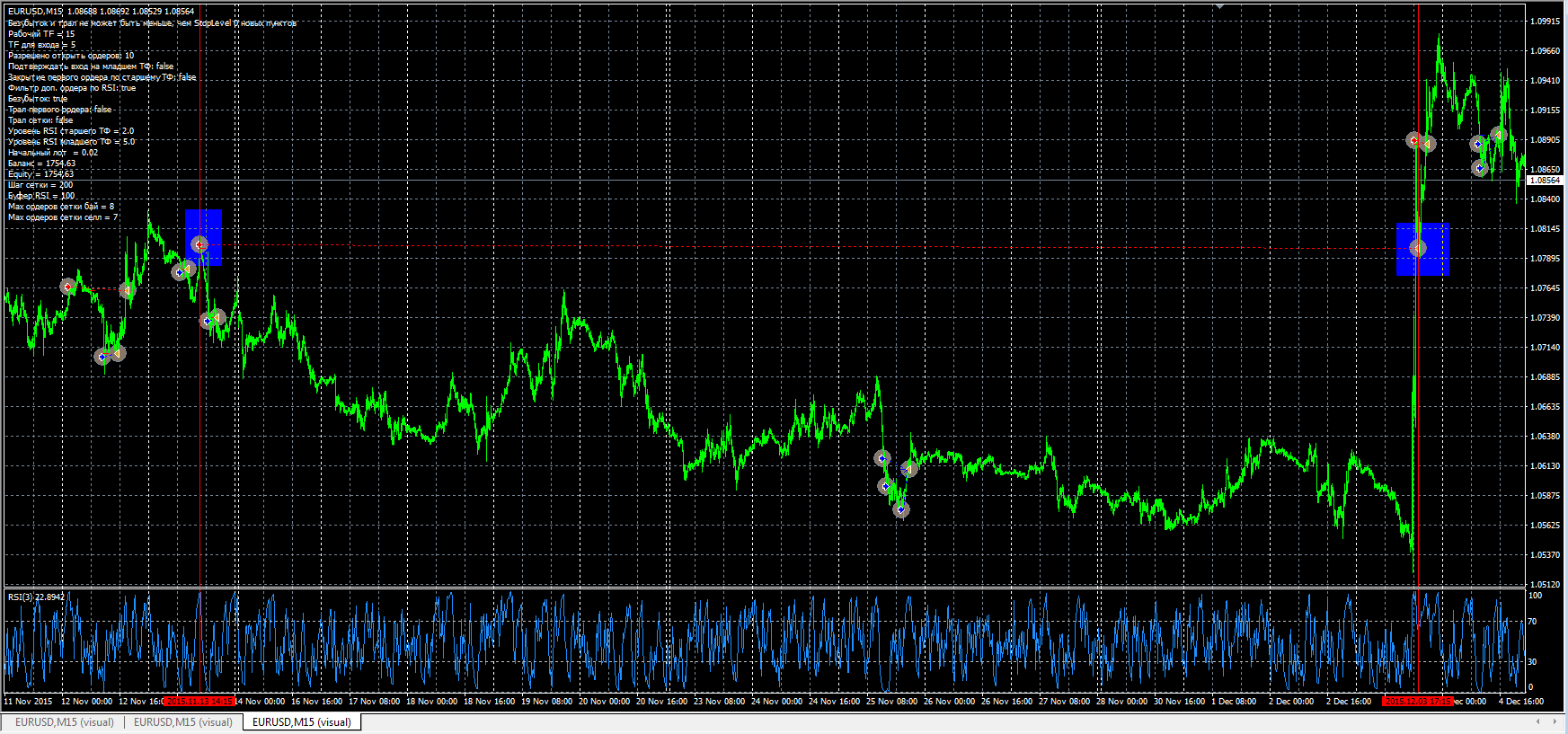Click the 'Трал сетки: false' line
The height and width of the screenshot is (734, 1568).
point(40,120)
